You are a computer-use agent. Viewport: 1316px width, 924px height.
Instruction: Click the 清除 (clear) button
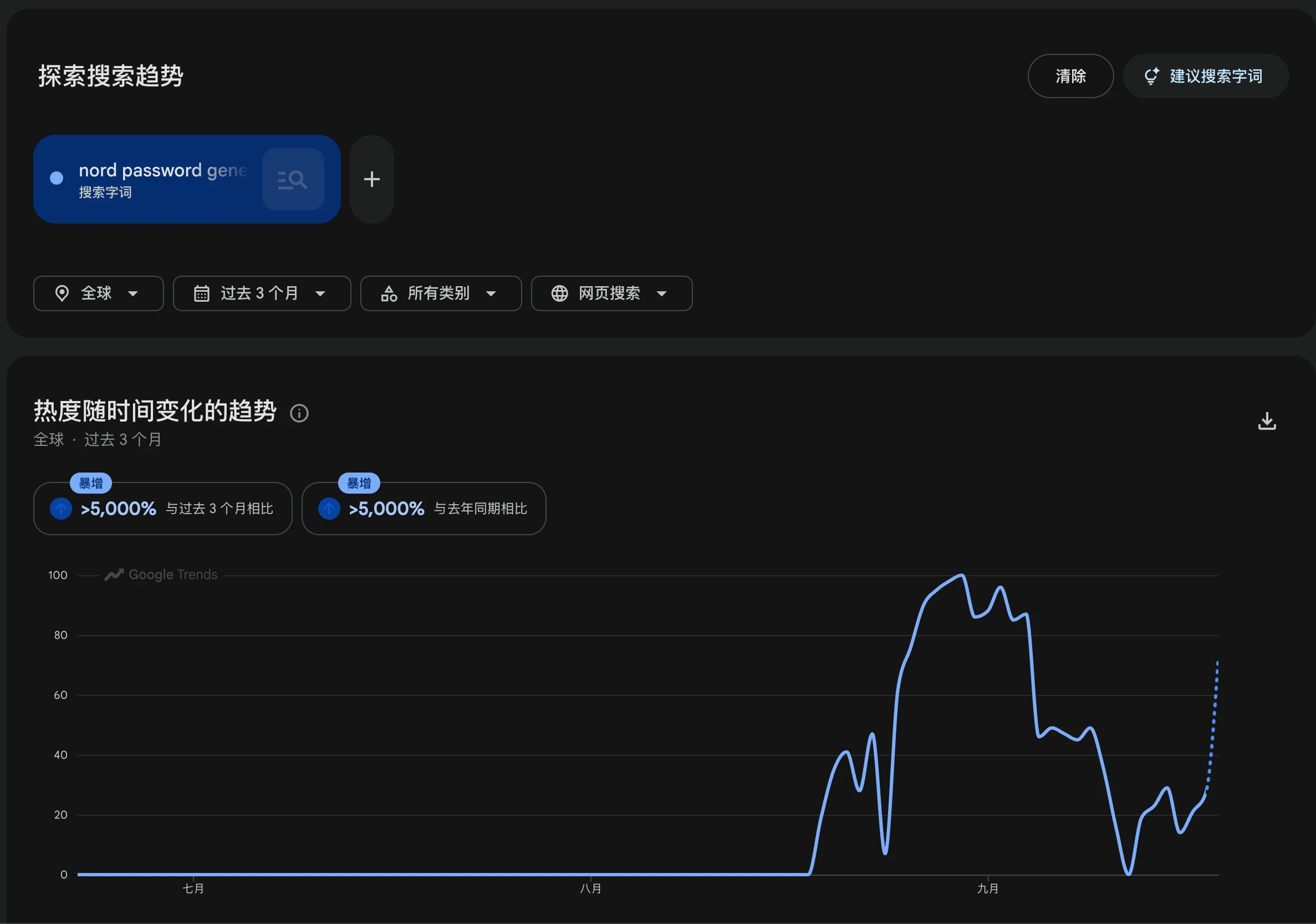tap(1070, 77)
